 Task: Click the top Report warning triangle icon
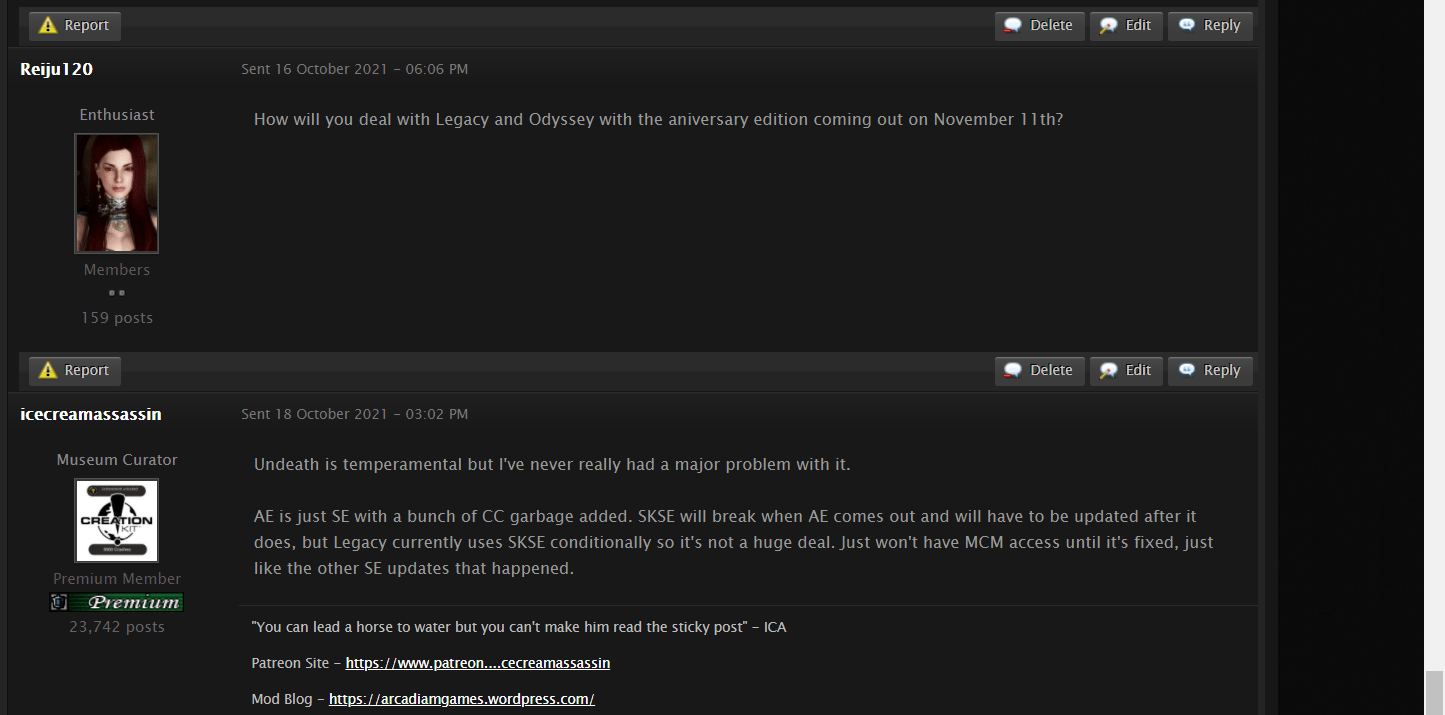48,26
